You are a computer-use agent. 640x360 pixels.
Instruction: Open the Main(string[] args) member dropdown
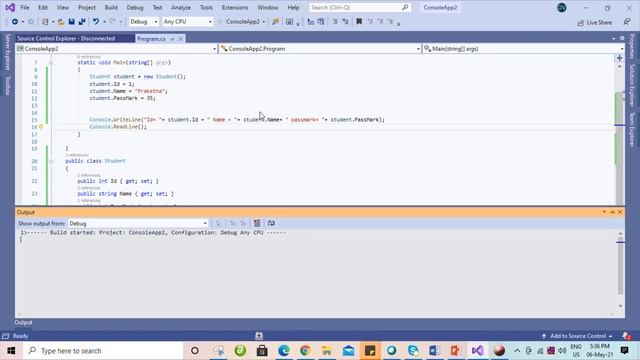pos(524,49)
